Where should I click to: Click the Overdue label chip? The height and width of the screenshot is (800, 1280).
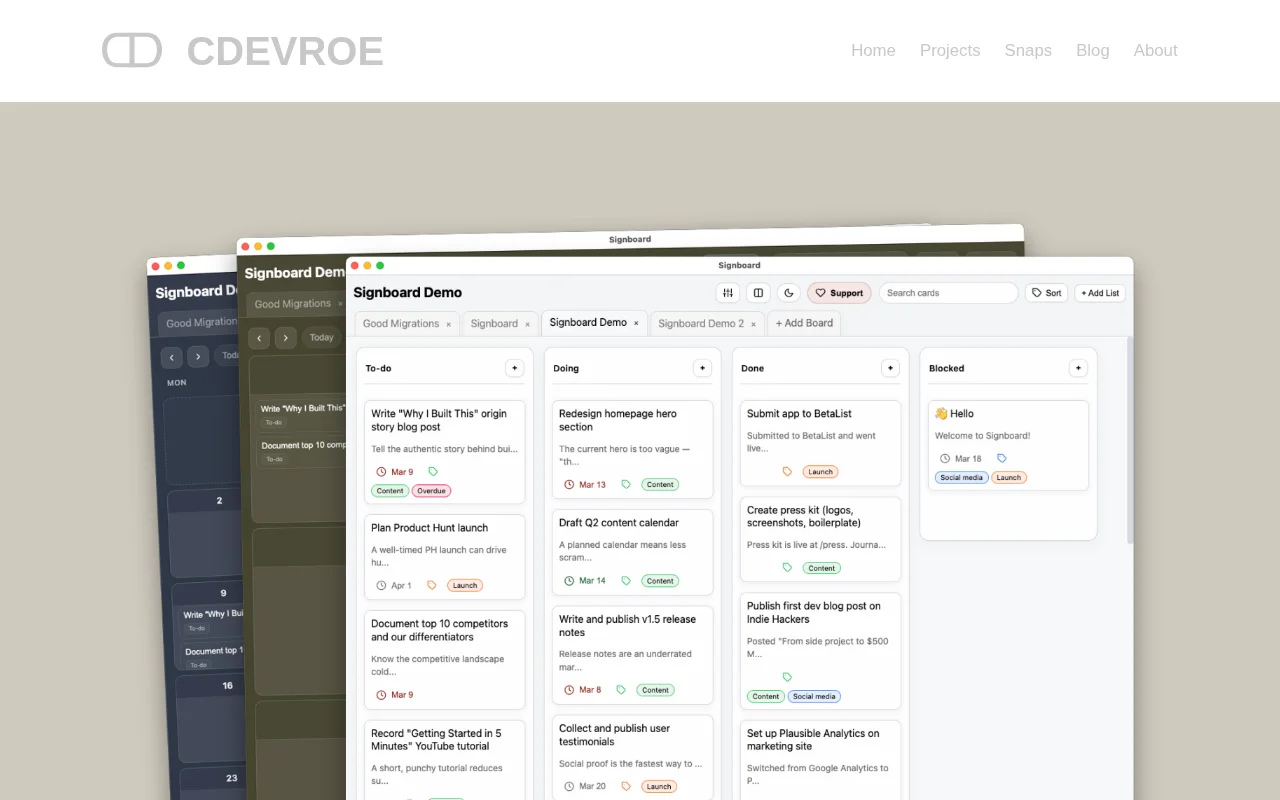[x=431, y=491]
